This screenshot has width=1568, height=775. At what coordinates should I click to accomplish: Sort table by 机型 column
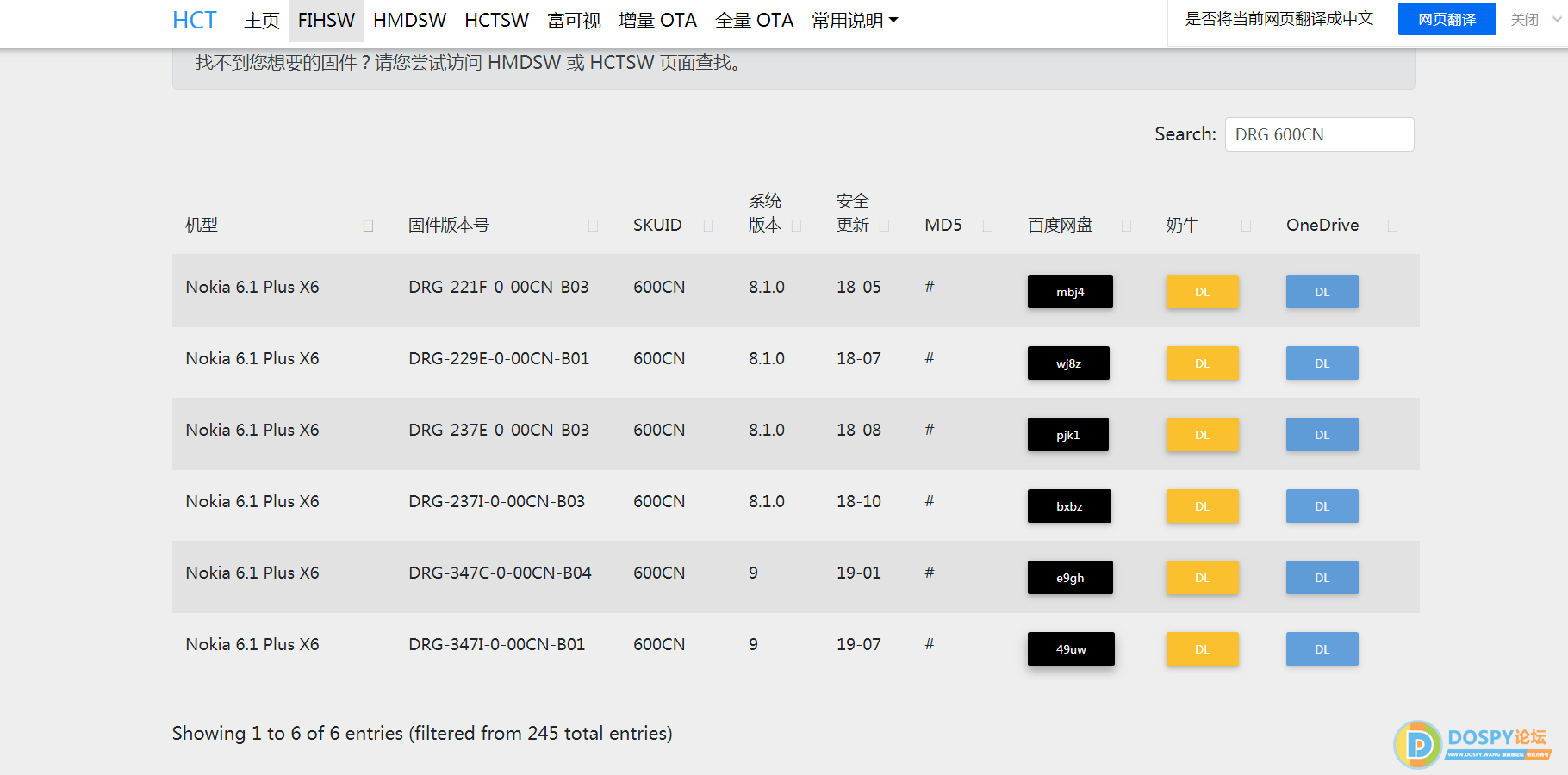coord(202,225)
